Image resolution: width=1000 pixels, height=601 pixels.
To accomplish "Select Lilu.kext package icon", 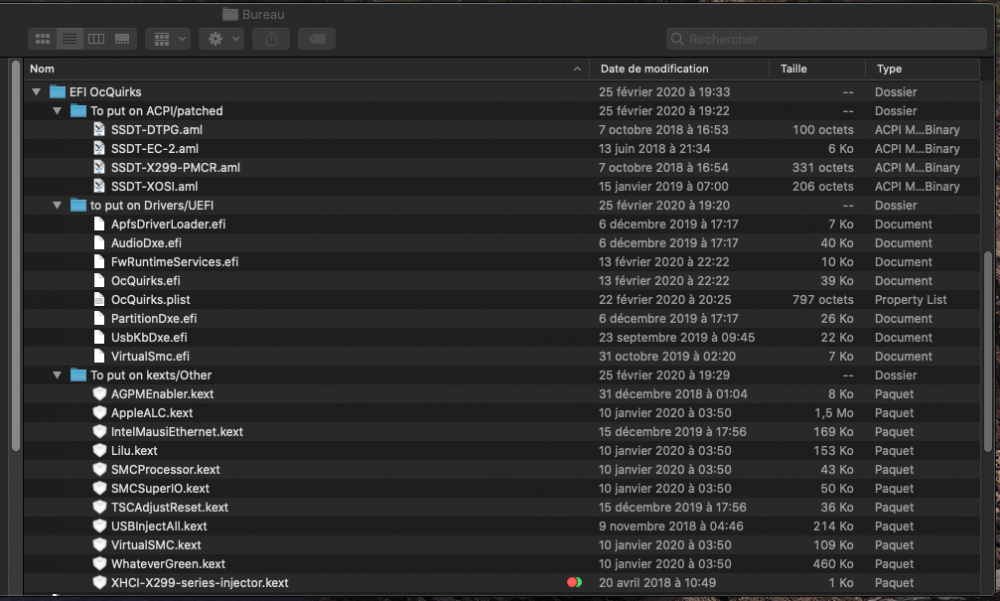I will point(99,450).
